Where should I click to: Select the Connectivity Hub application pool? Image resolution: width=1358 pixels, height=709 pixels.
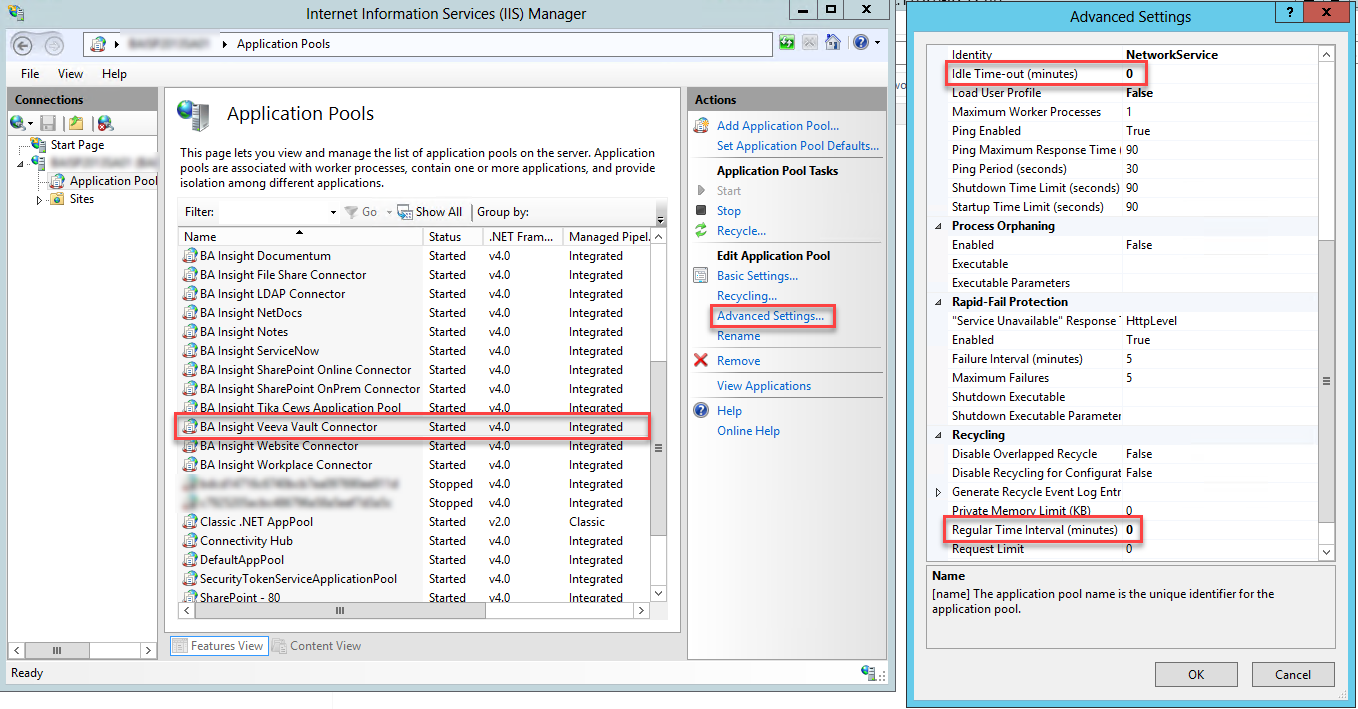246,541
